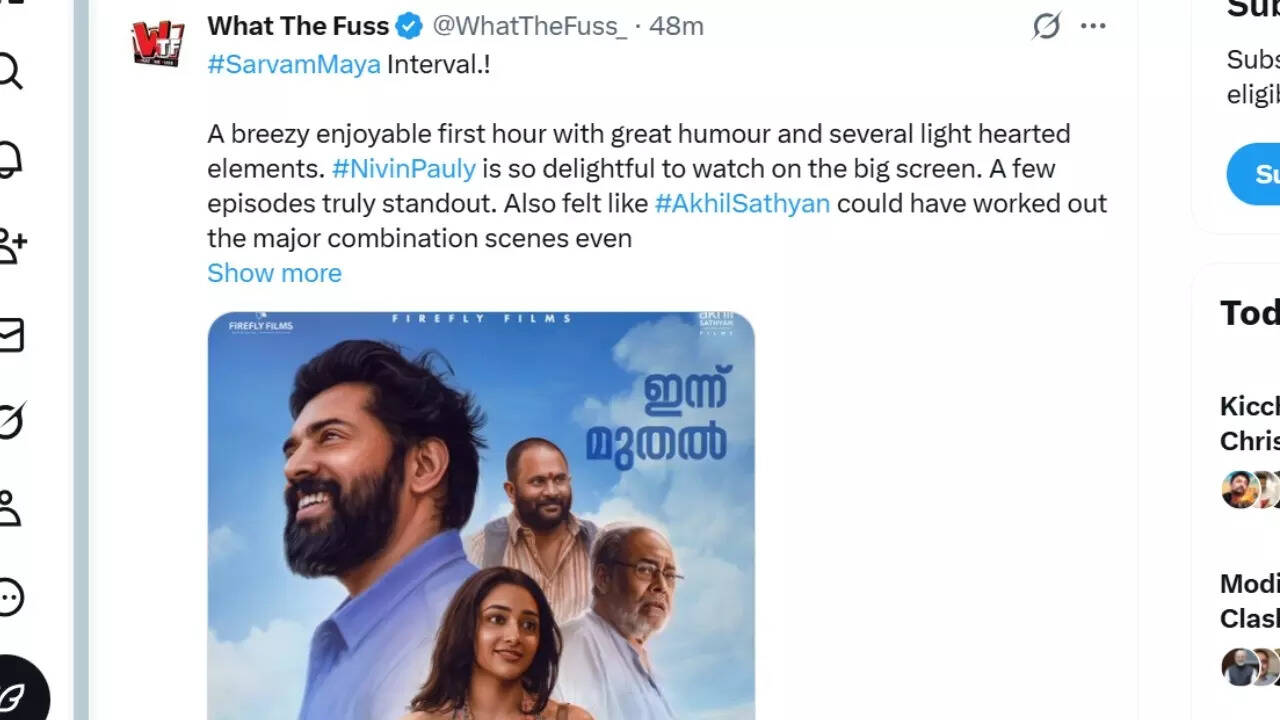Open Notifications bell in sidebar
The width and height of the screenshot is (1280, 720).
[x=10, y=158]
